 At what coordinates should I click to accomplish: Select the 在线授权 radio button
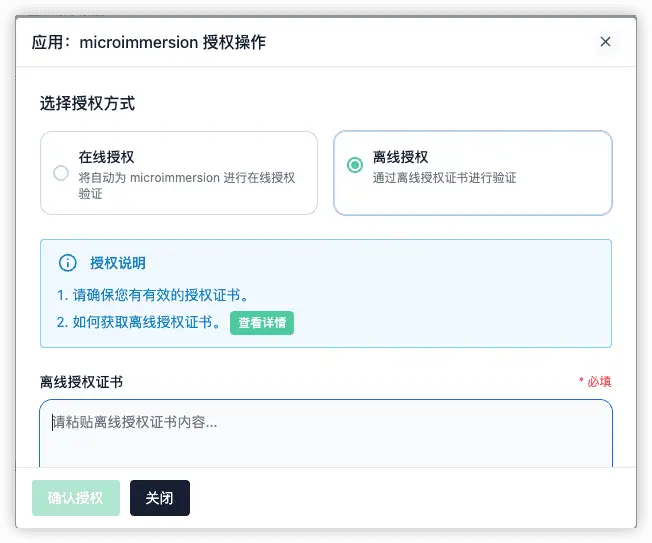(61, 173)
